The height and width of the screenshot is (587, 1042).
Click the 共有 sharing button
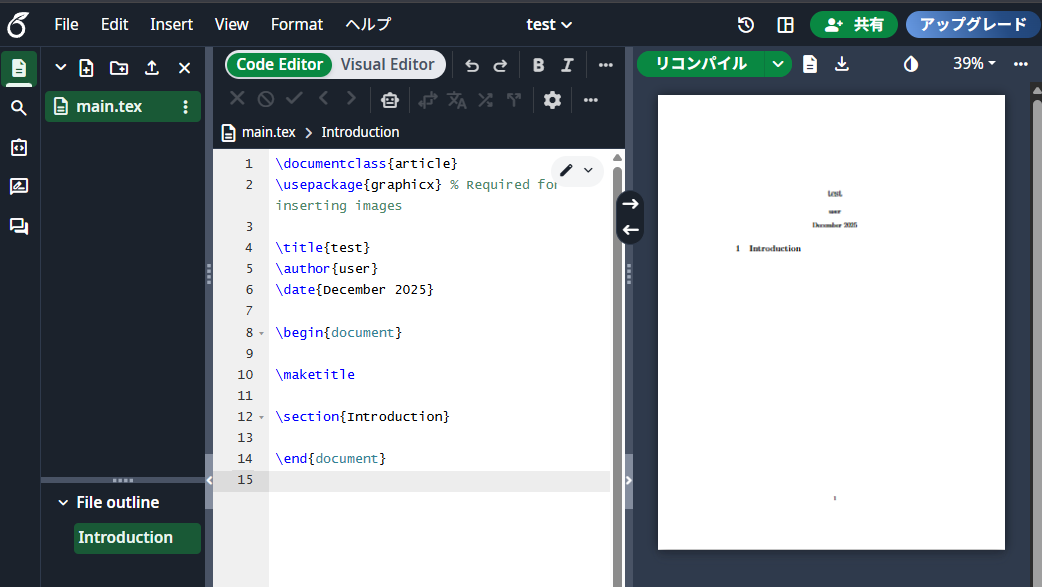coord(854,23)
